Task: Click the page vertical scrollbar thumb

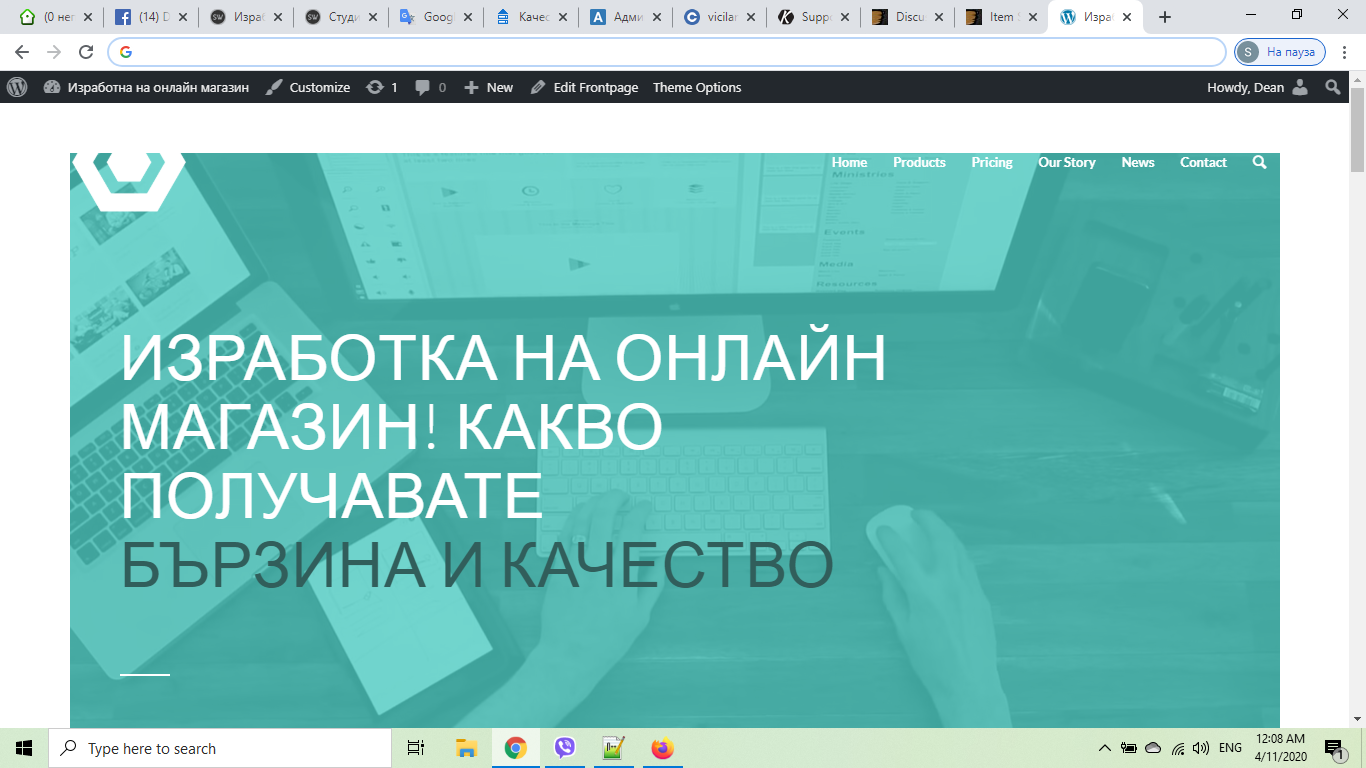Action: pos(1357,130)
